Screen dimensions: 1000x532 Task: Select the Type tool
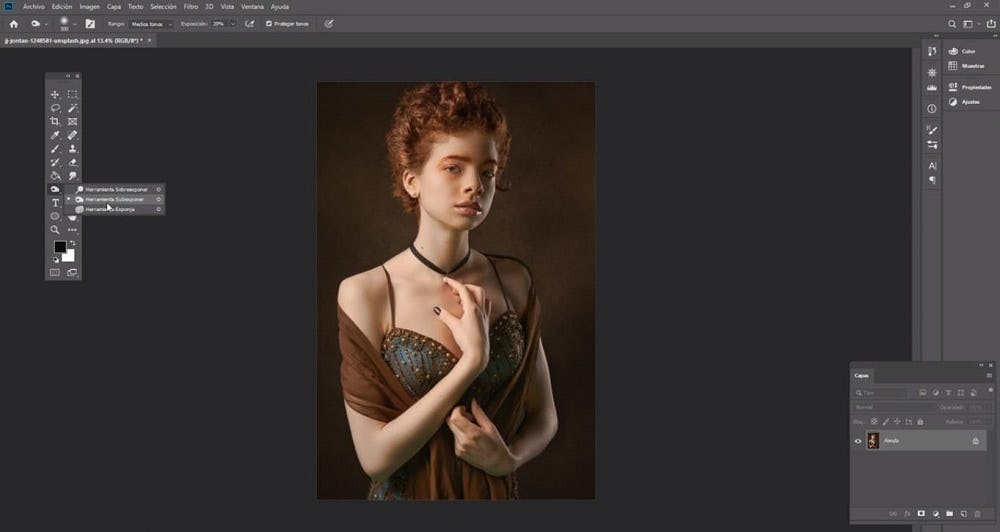click(55, 203)
